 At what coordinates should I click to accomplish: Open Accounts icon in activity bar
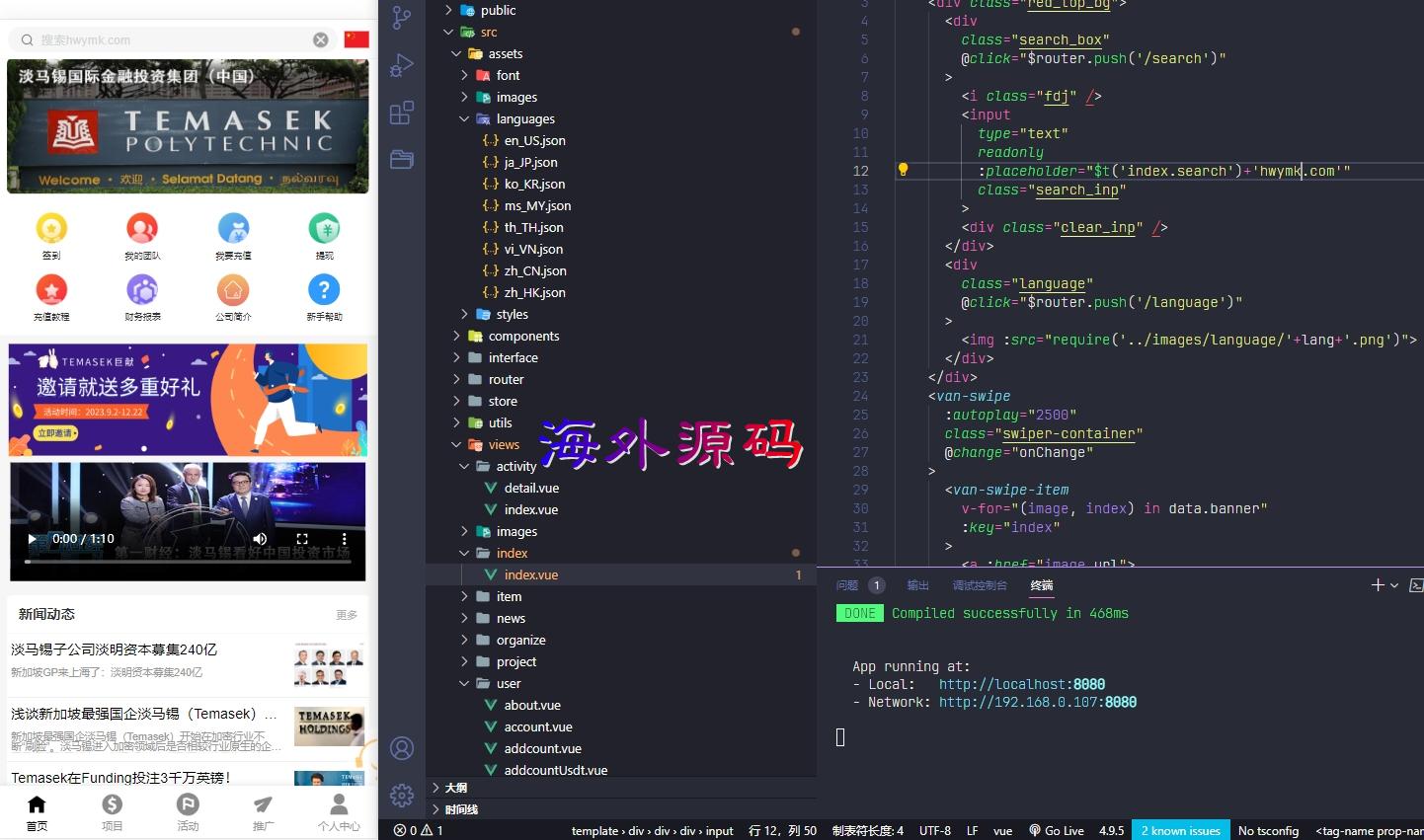click(401, 748)
